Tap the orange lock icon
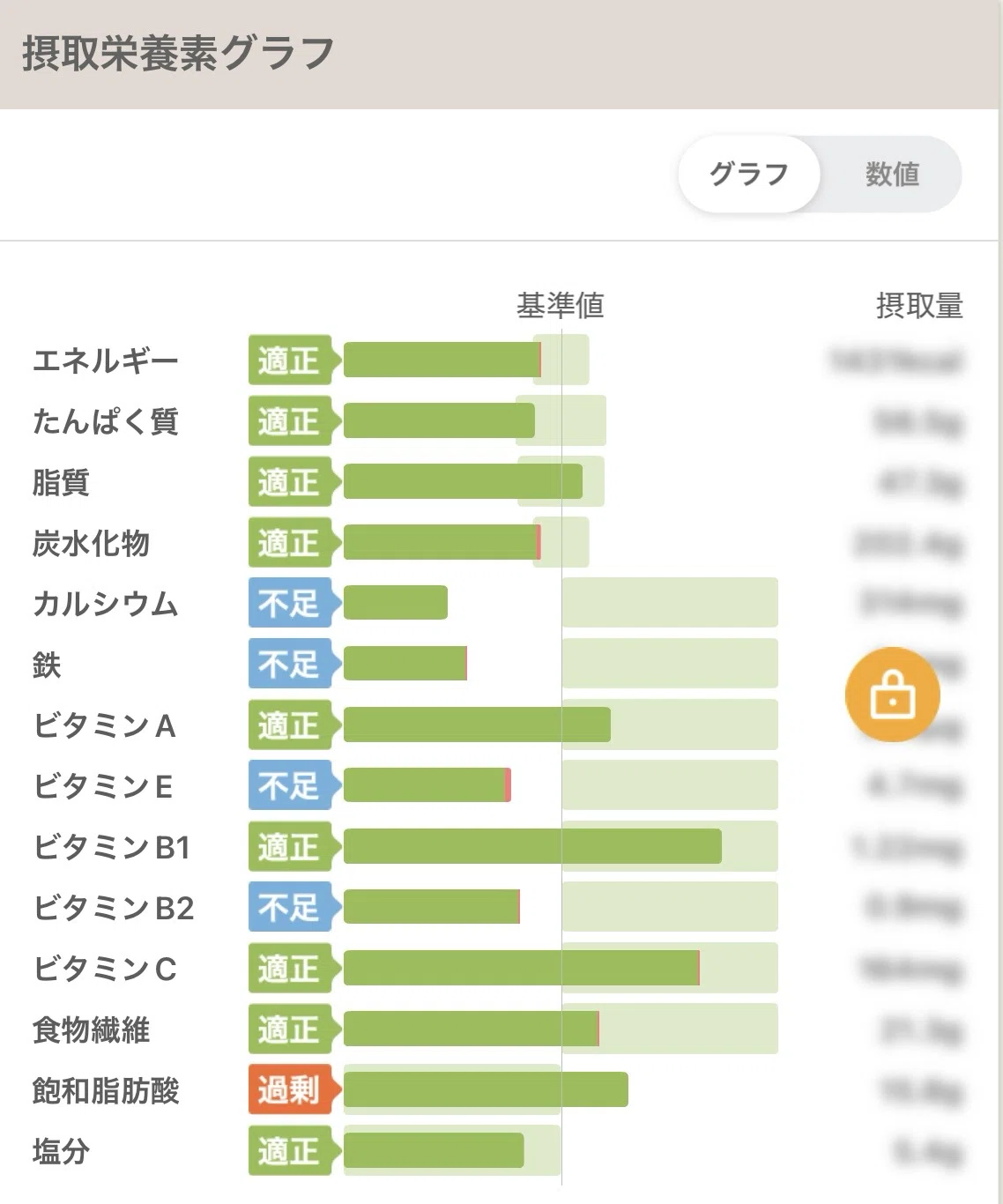The width and height of the screenshot is (1003, 1204). coord(892,695)
